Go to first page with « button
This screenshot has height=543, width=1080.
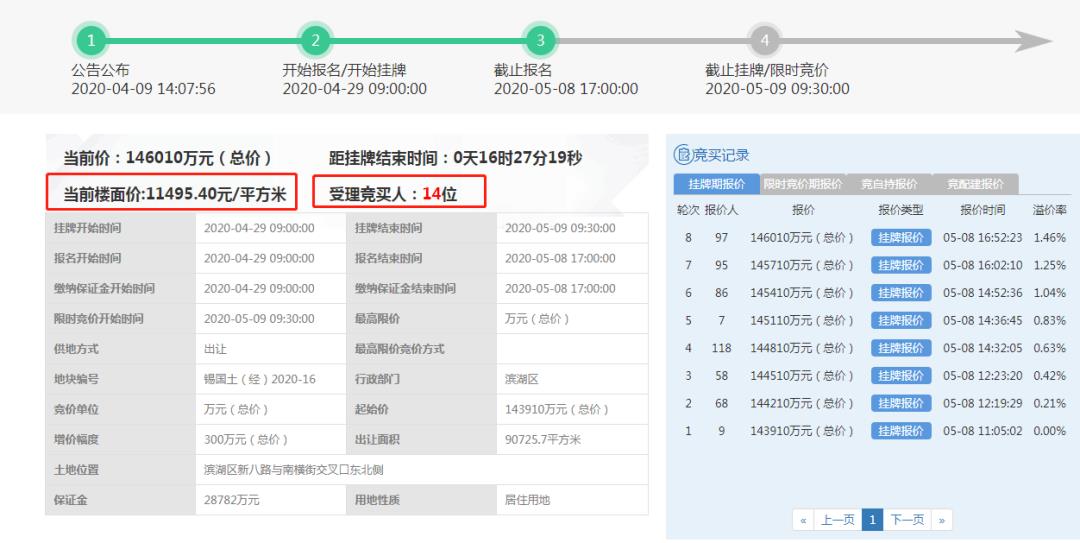[x=804, y=520]
